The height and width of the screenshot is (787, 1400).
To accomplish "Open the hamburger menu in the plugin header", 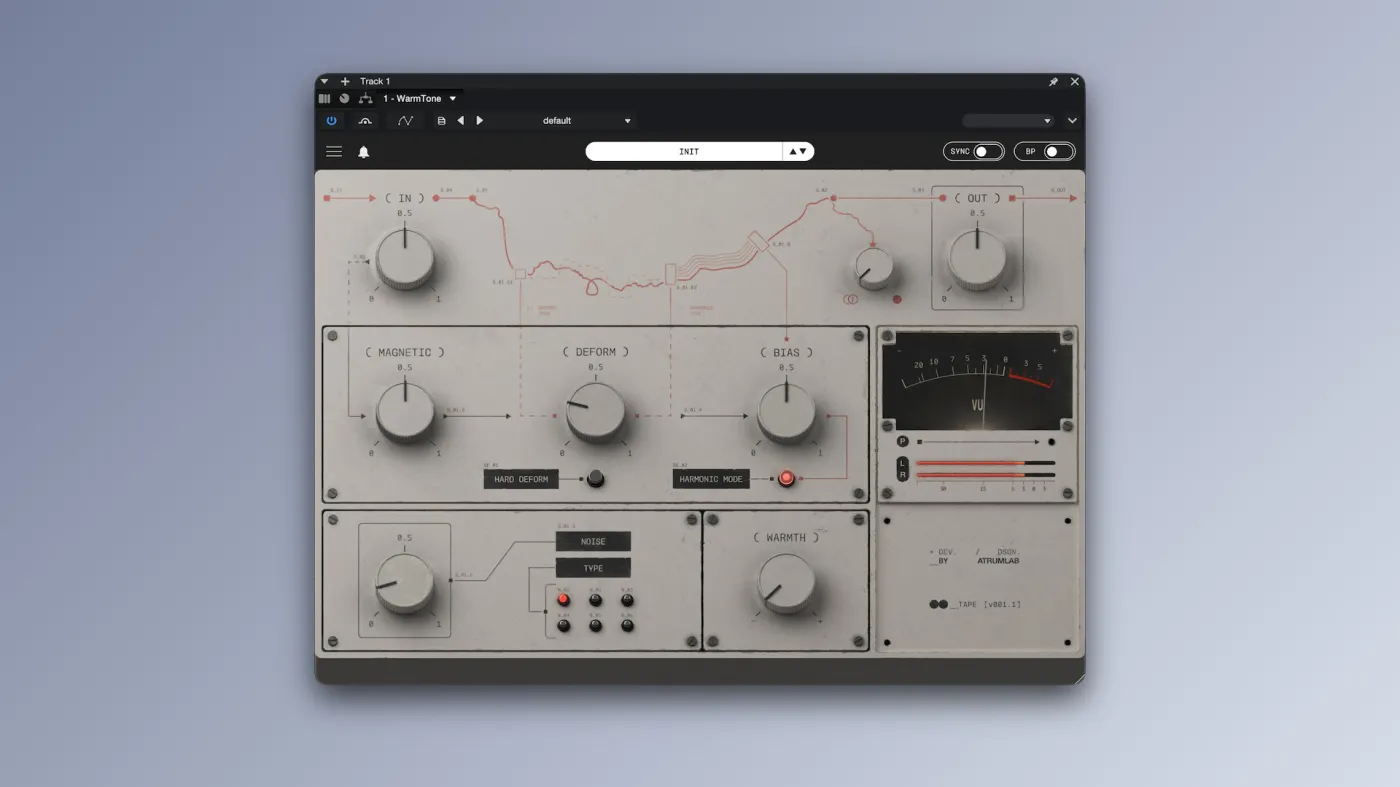I will coord(334,152).
